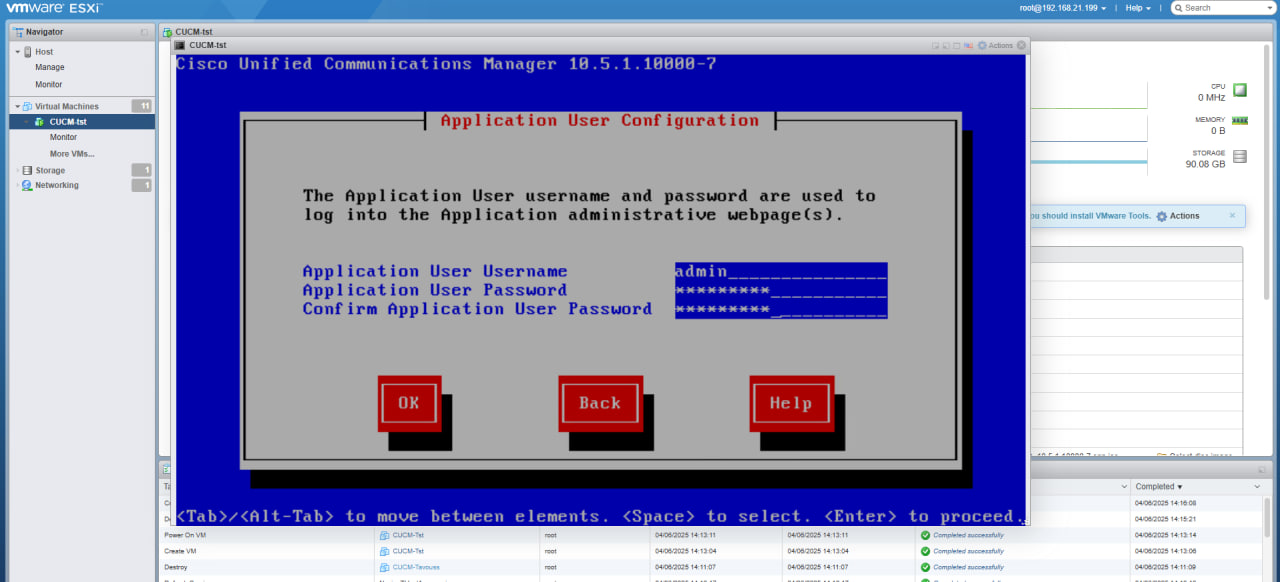Click the Application User Username field
This screenshot has width=1280, height=582.
(781, 271)
